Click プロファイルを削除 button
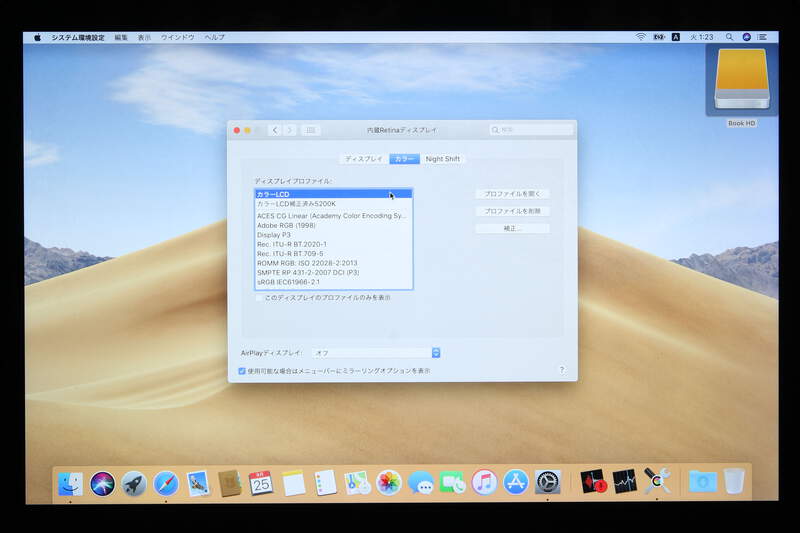800x533 pixels. [512, 211]
